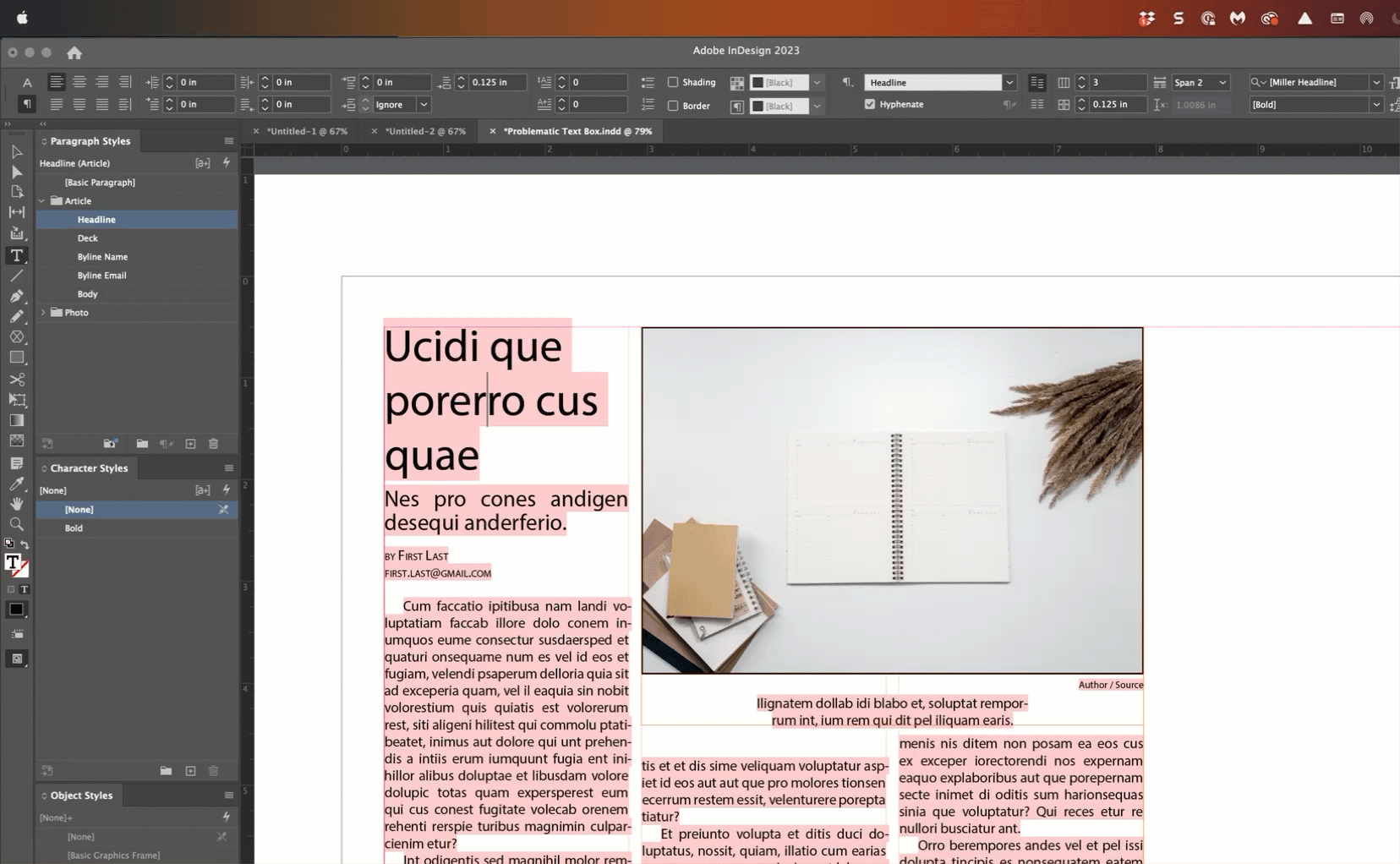The image size is (1400, 864).
Task: Select the Eyedropper tool
Action: [x=16, y=484]
